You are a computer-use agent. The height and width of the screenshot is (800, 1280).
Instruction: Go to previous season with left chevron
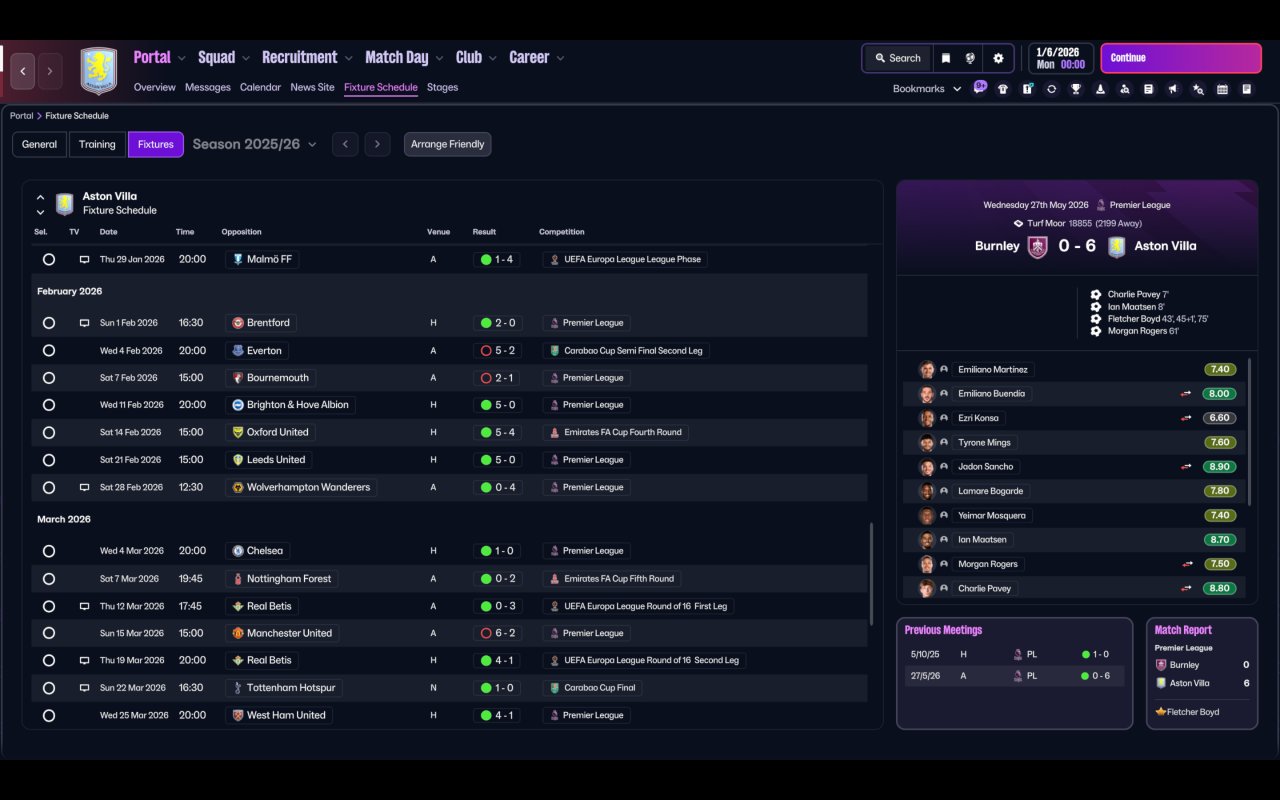[345, 144]
